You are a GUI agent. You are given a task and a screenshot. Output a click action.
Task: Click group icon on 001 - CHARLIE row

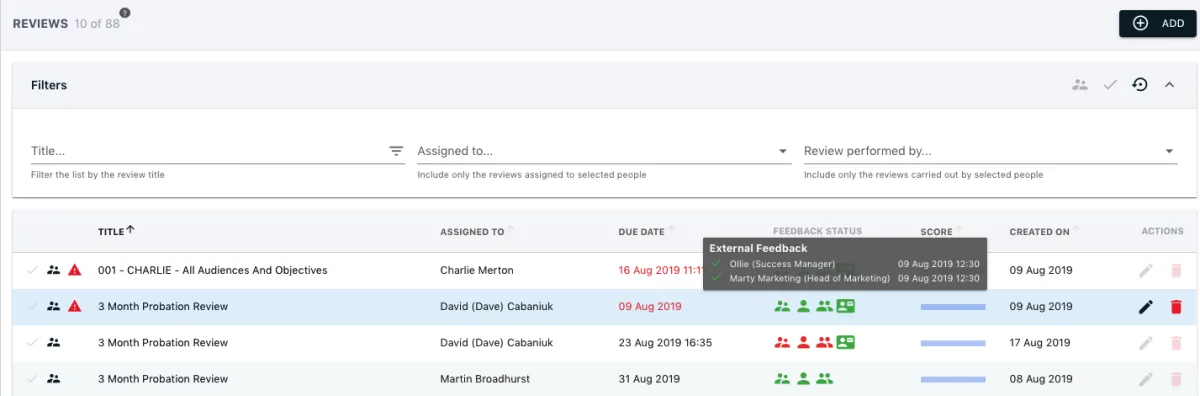pos(54,270)
